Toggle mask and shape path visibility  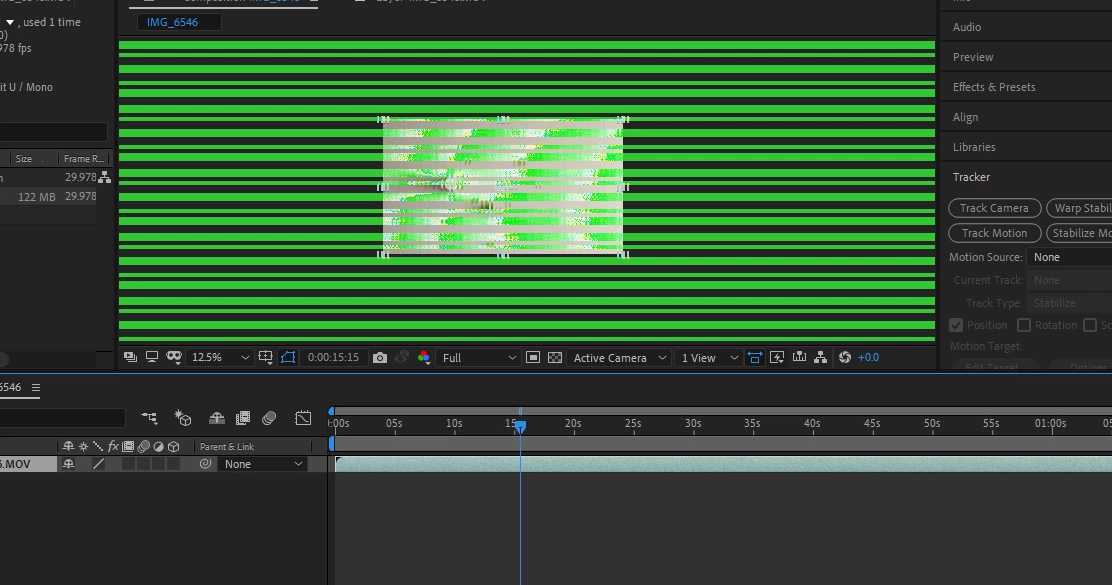coord(288,357)
